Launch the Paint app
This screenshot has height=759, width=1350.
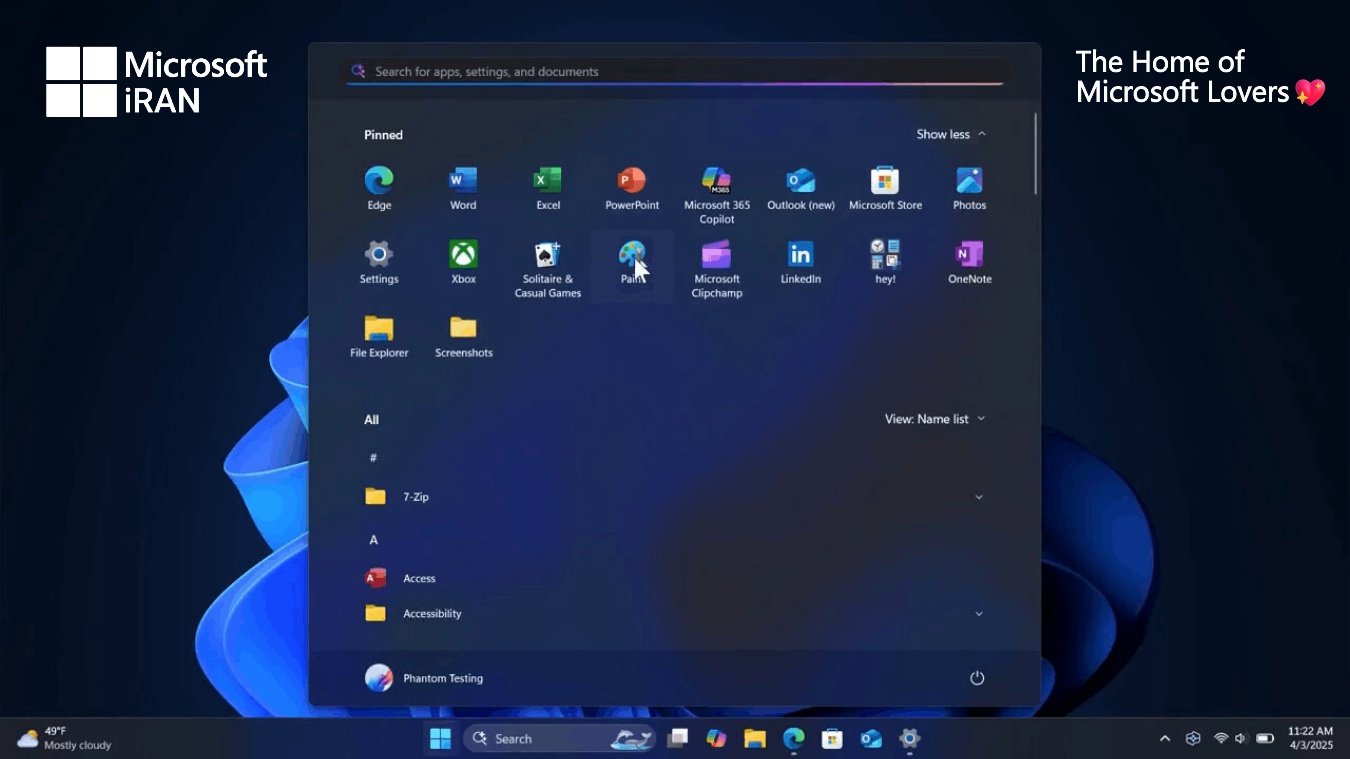632,265
